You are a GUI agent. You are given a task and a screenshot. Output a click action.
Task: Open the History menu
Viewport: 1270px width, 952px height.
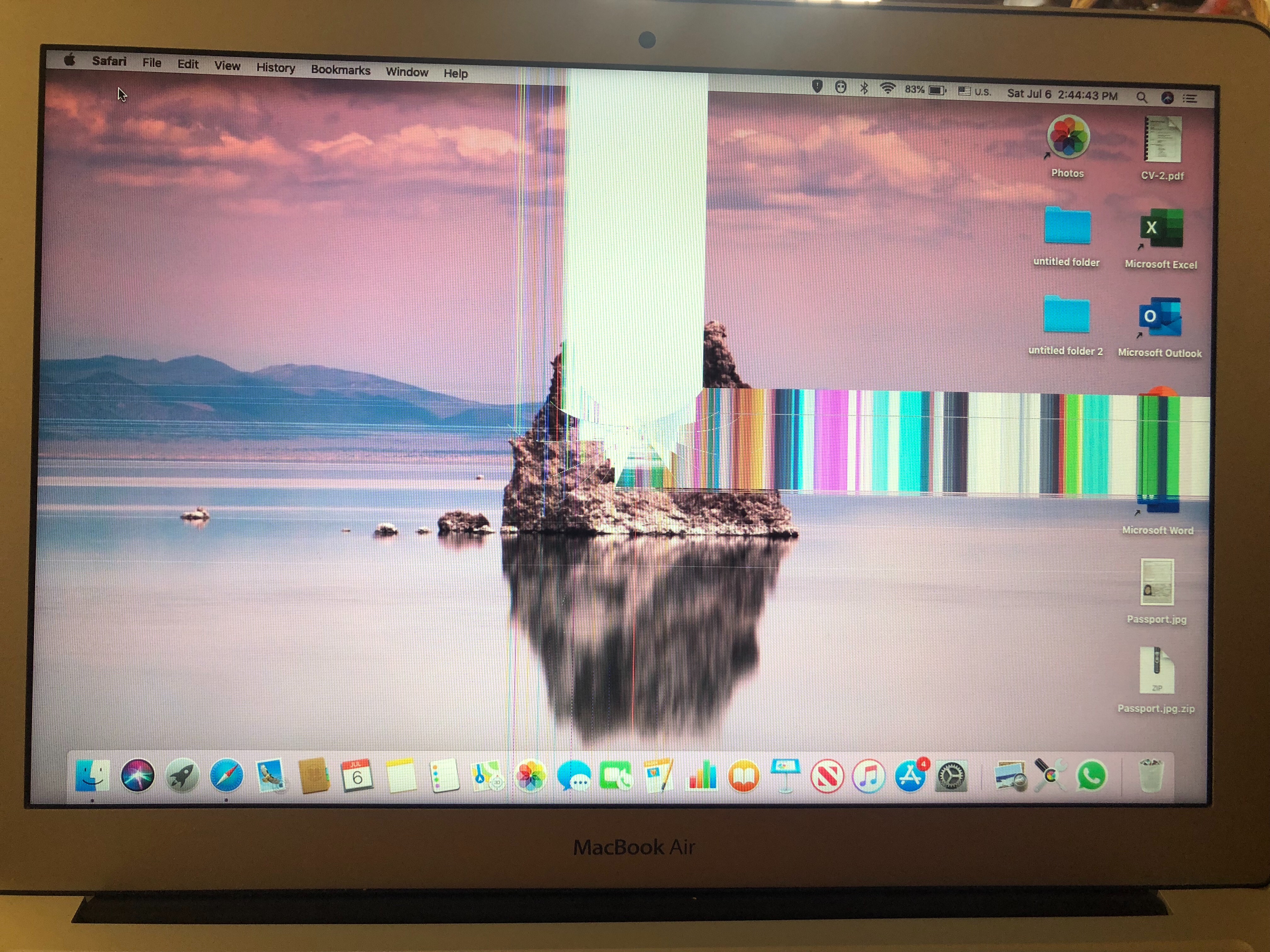(x=276, y=68)
